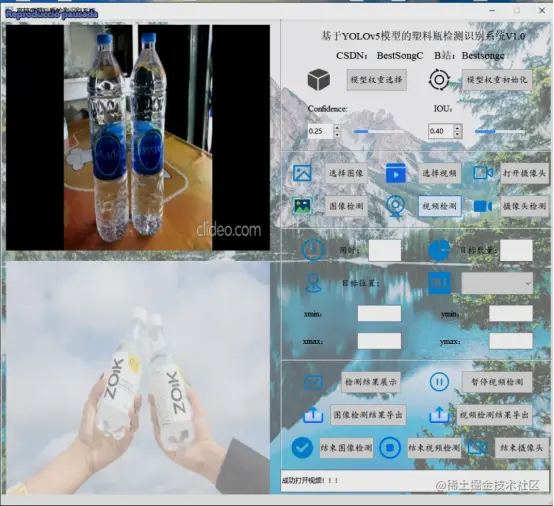Image resolution: width=554 pixels, height=506 pixels.
Task: Click the target-shaped model initialization icon
Action: tap(439, 80)
